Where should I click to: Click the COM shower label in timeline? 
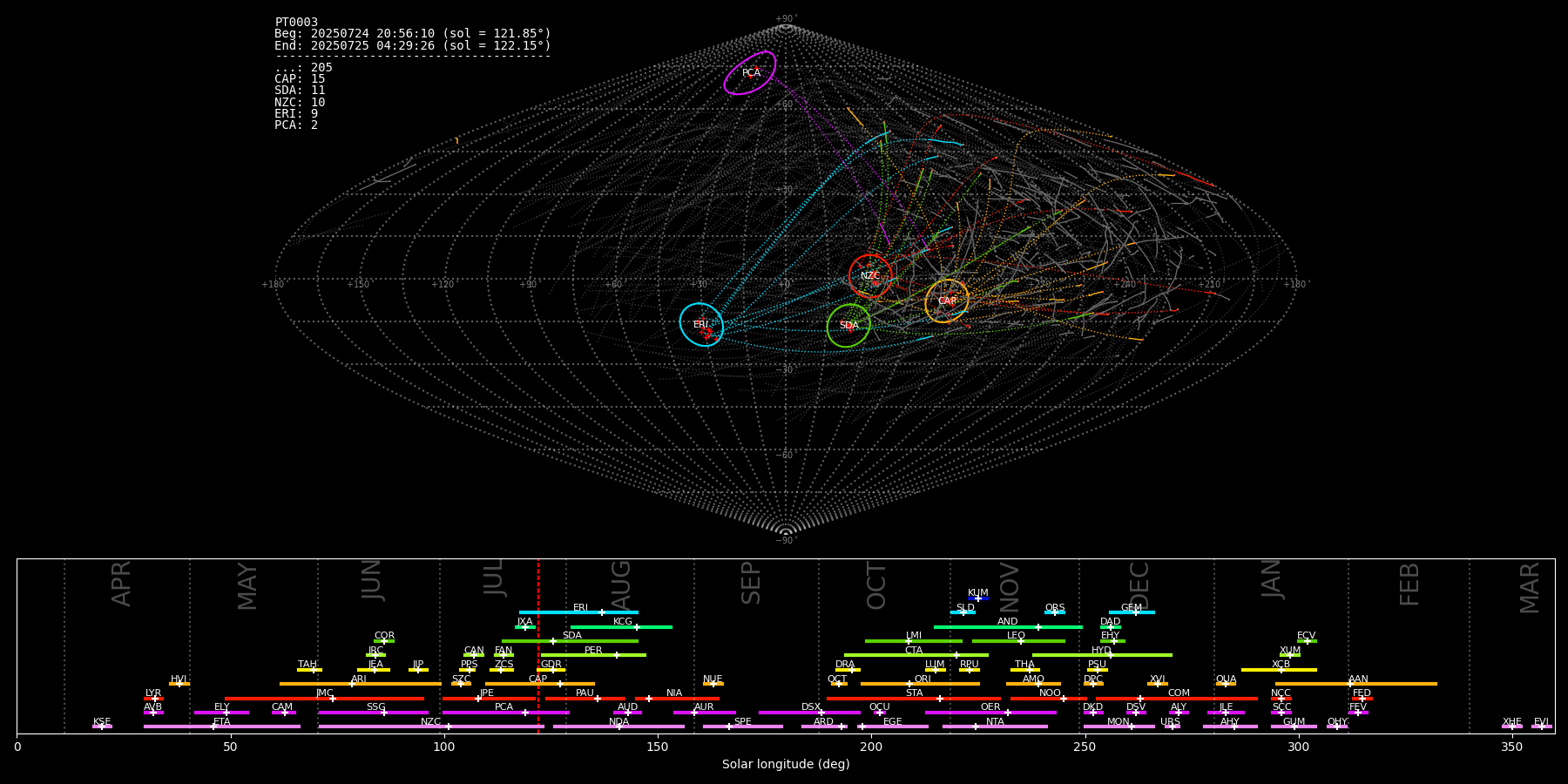[x=1179, y=693]
